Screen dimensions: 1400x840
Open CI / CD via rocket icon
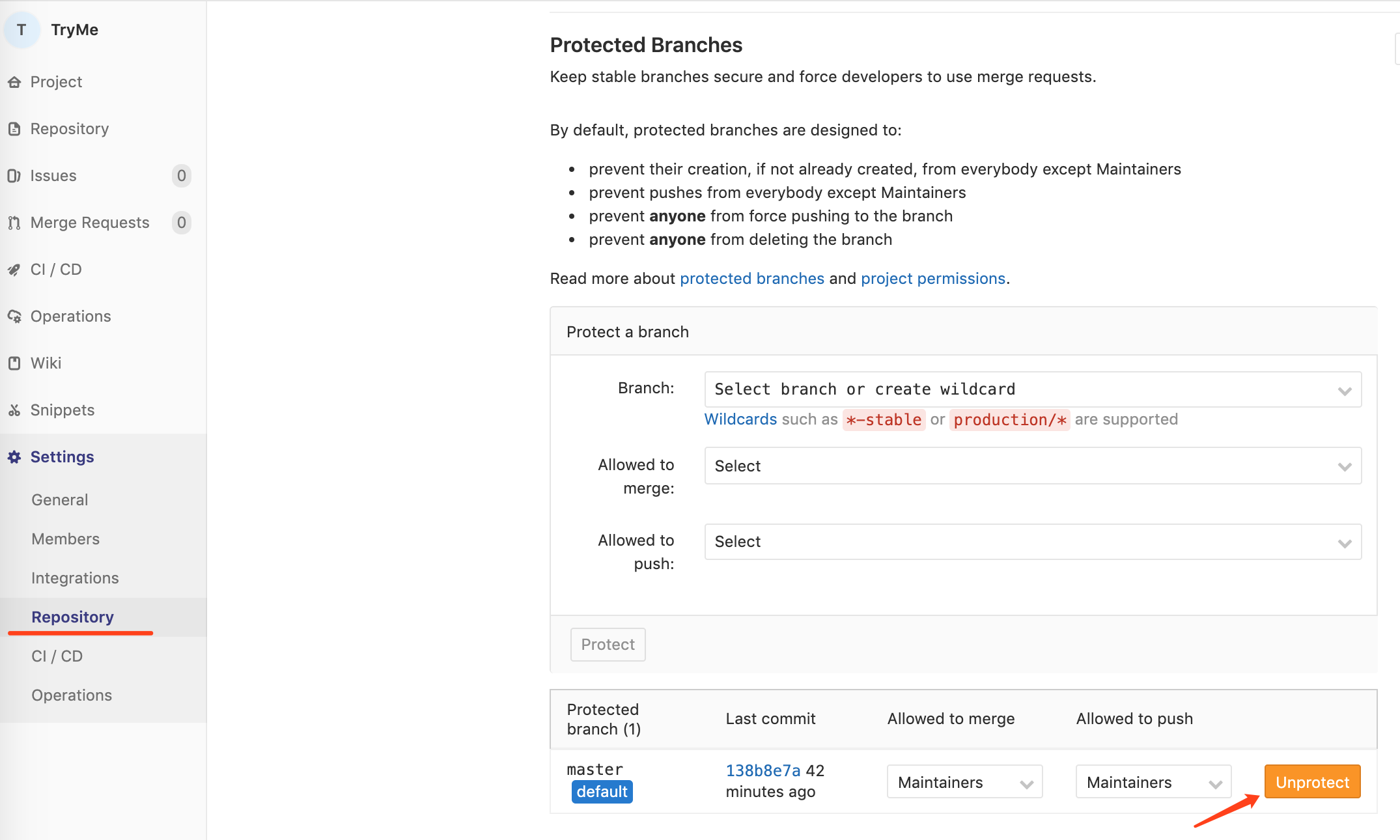click(x=15, y=269)
